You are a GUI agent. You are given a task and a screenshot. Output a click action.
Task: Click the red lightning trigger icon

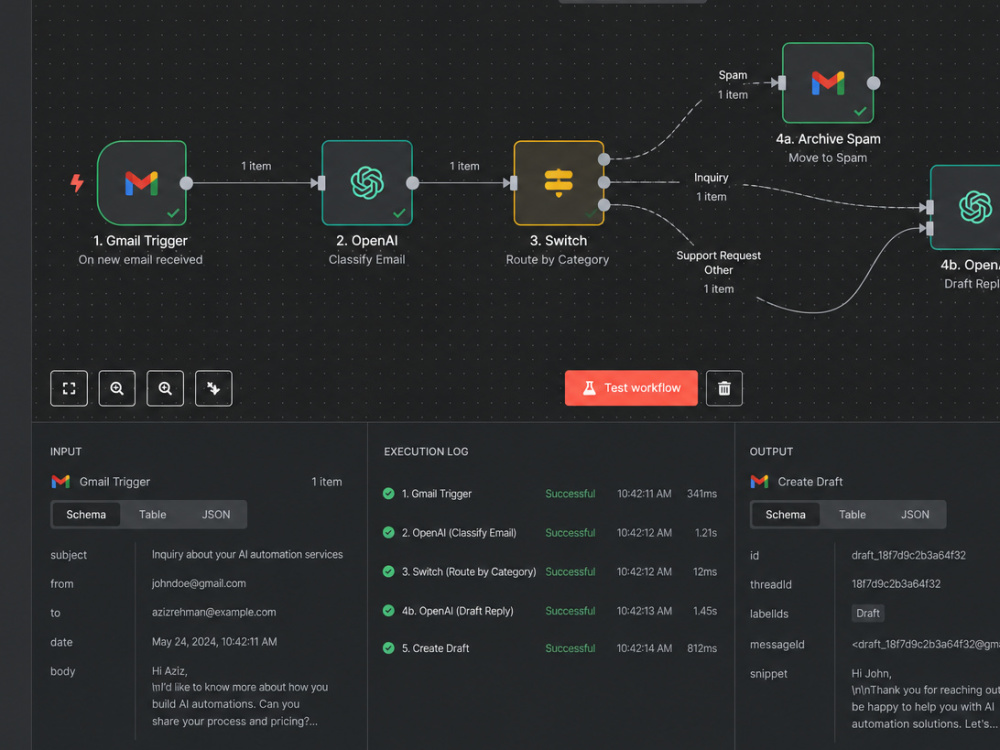click(77, 183)
